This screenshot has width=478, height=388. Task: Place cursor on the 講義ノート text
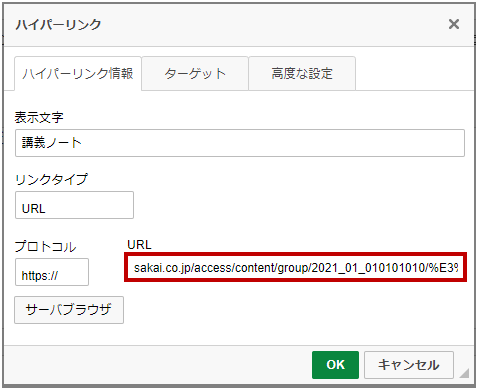pyautogui.click(x=52, y=143)
